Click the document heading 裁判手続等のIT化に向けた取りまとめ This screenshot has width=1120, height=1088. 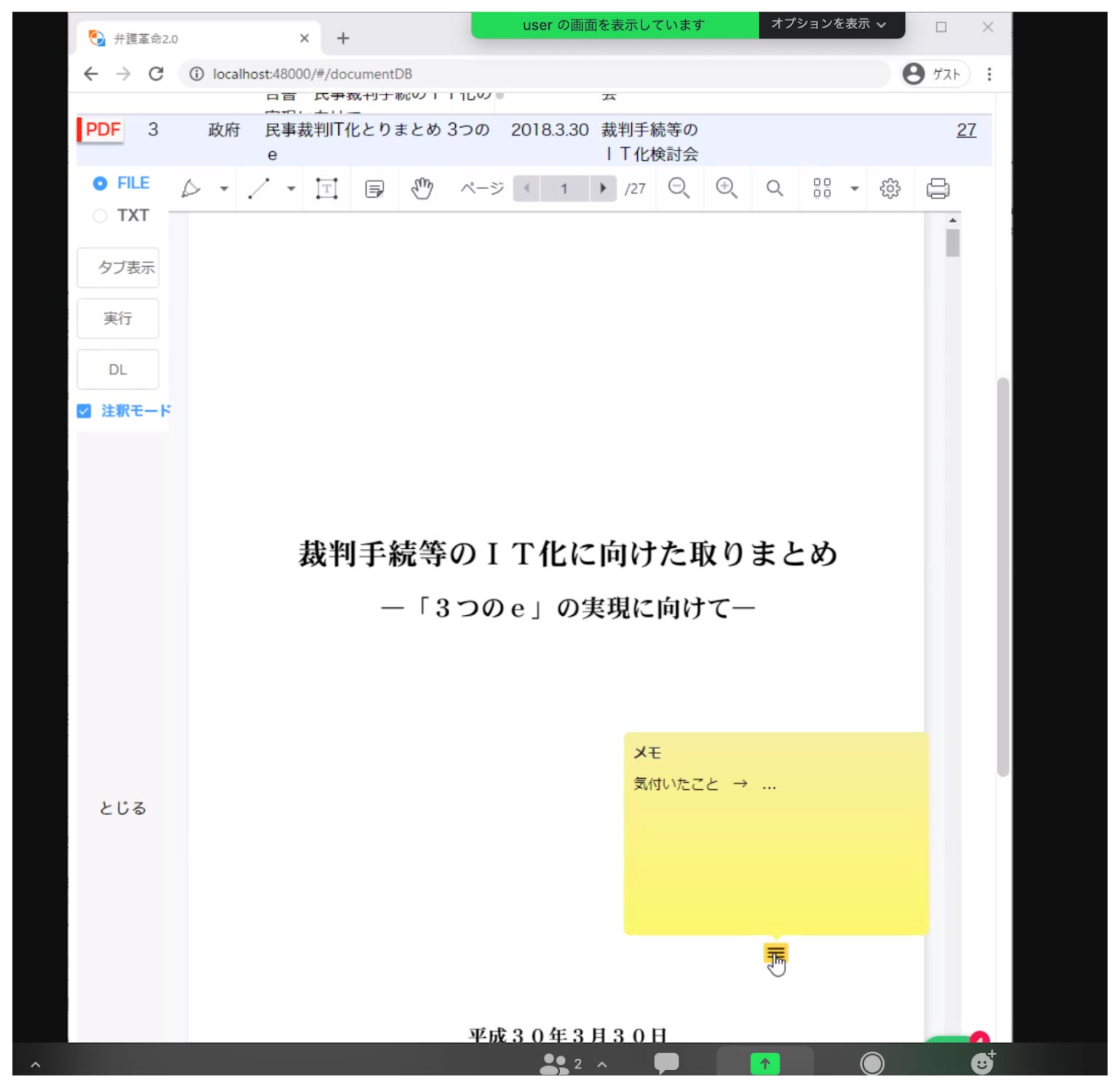coord(568,553)
